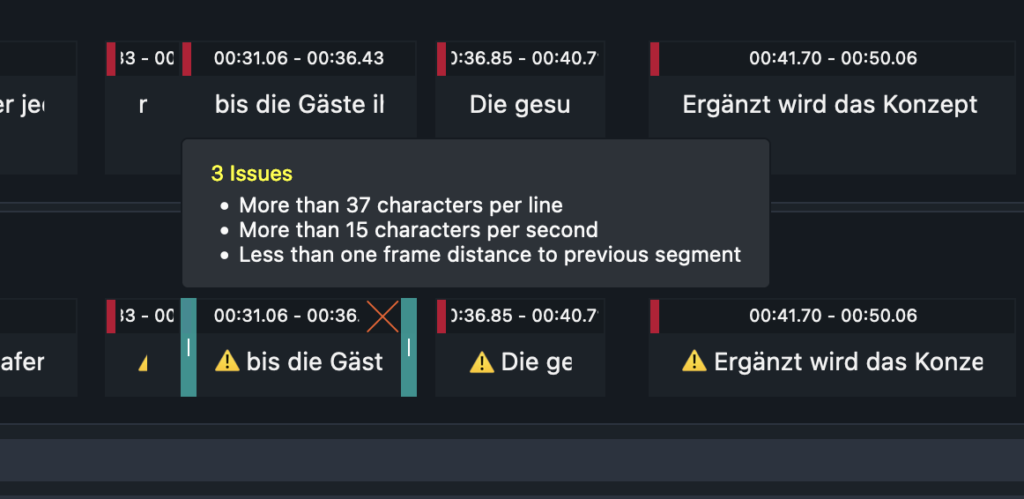Image resolution: width=1024 pixels, height=499 pixels.
Task: Click warning icon on lower "bis die Gäst" segment
Action: point(228,362)
